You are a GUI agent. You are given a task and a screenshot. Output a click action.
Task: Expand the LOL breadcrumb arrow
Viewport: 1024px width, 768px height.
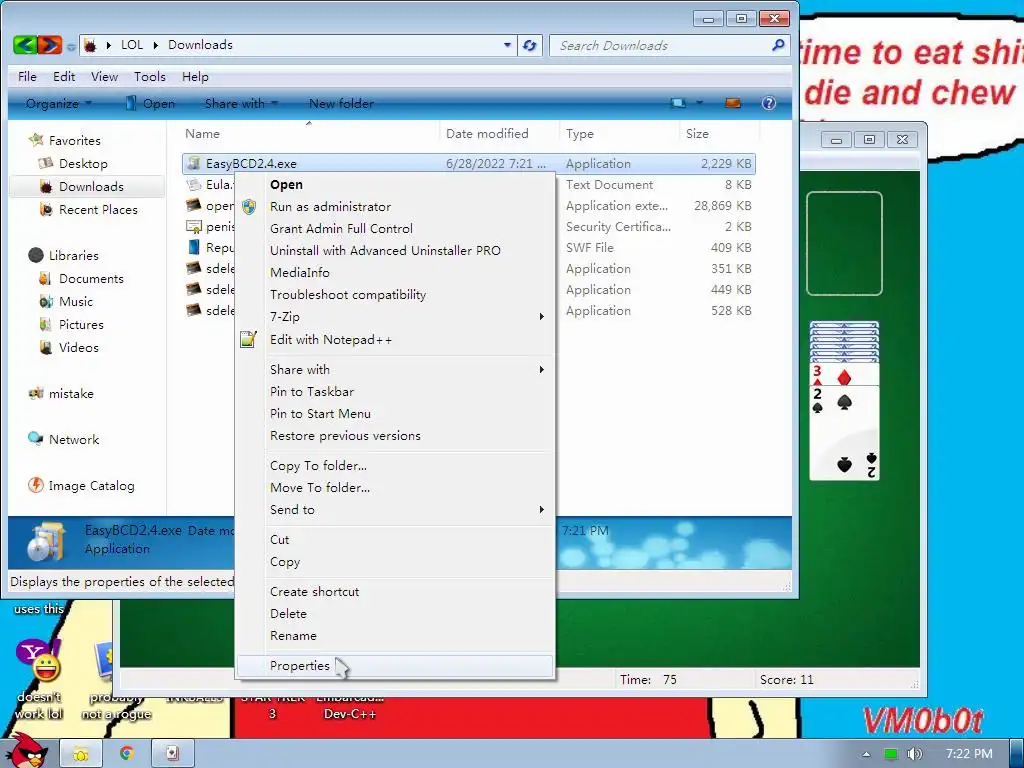click(x=155, y=45)
